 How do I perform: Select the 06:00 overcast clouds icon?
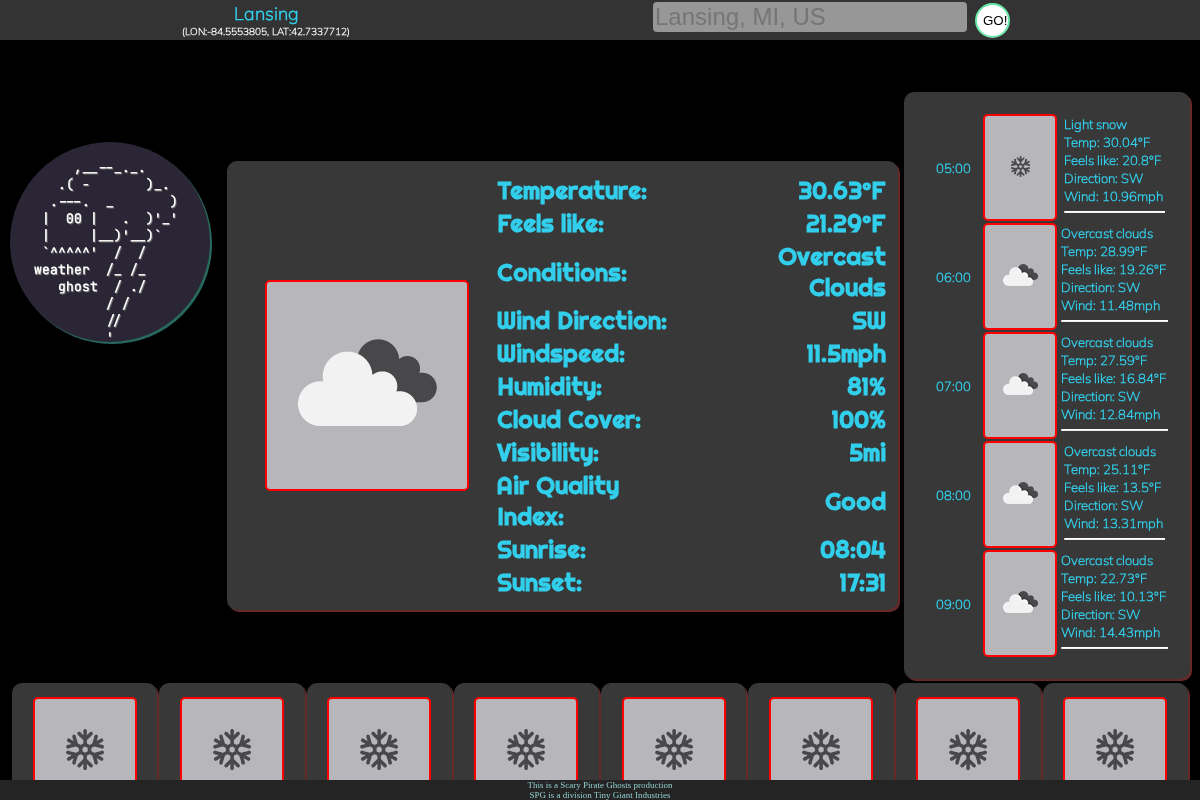[1019, 276]
